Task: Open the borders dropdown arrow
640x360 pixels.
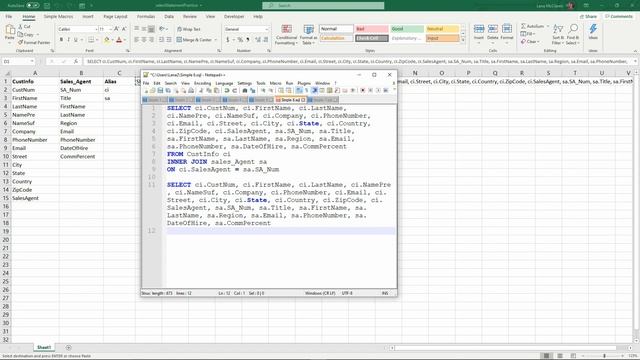Action: point(97,40)
